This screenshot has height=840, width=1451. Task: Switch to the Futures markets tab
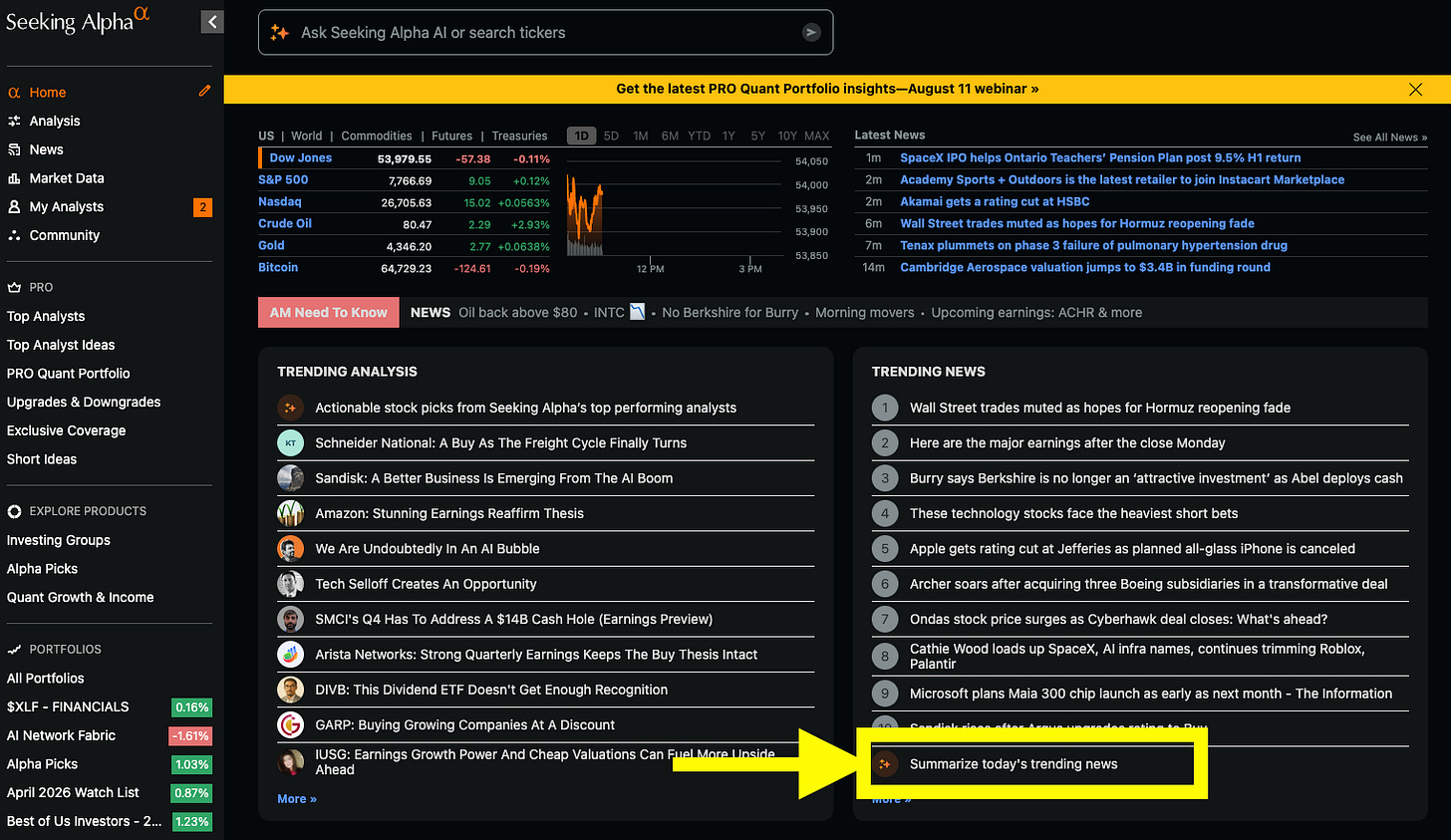pyautogui.click(x=451, y=136)
